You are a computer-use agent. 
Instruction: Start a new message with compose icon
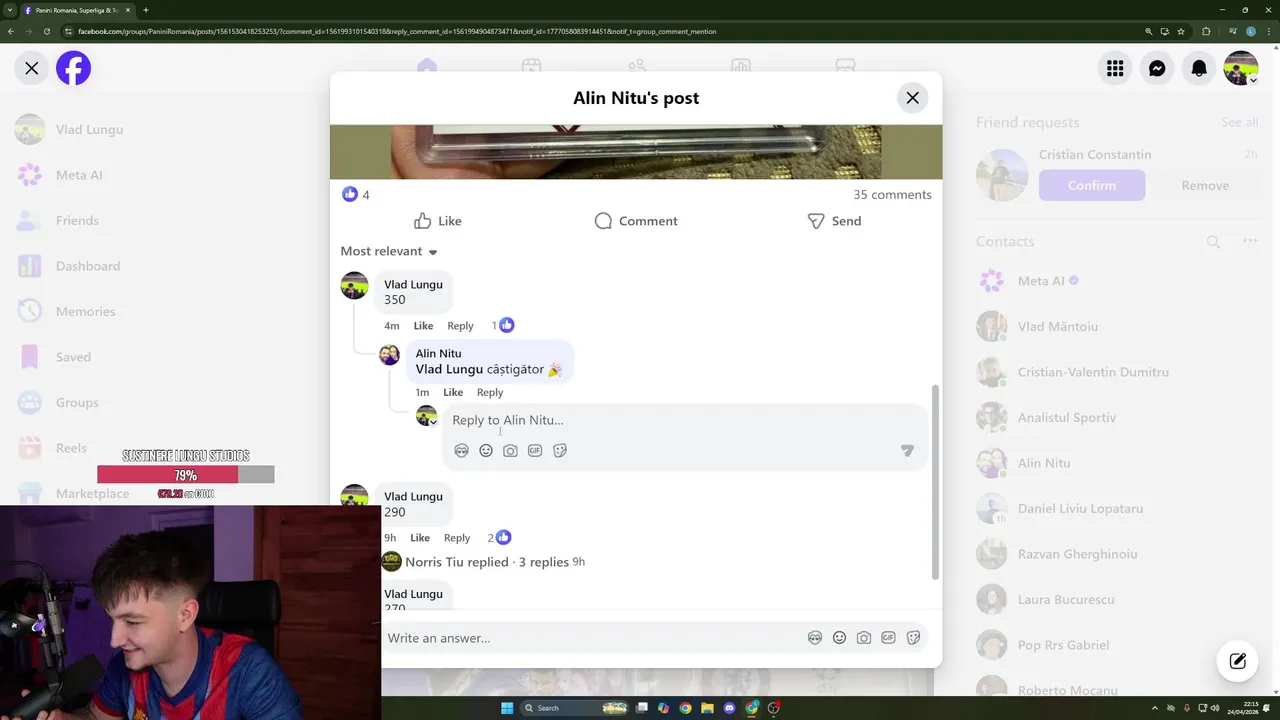coord(1237,660)
